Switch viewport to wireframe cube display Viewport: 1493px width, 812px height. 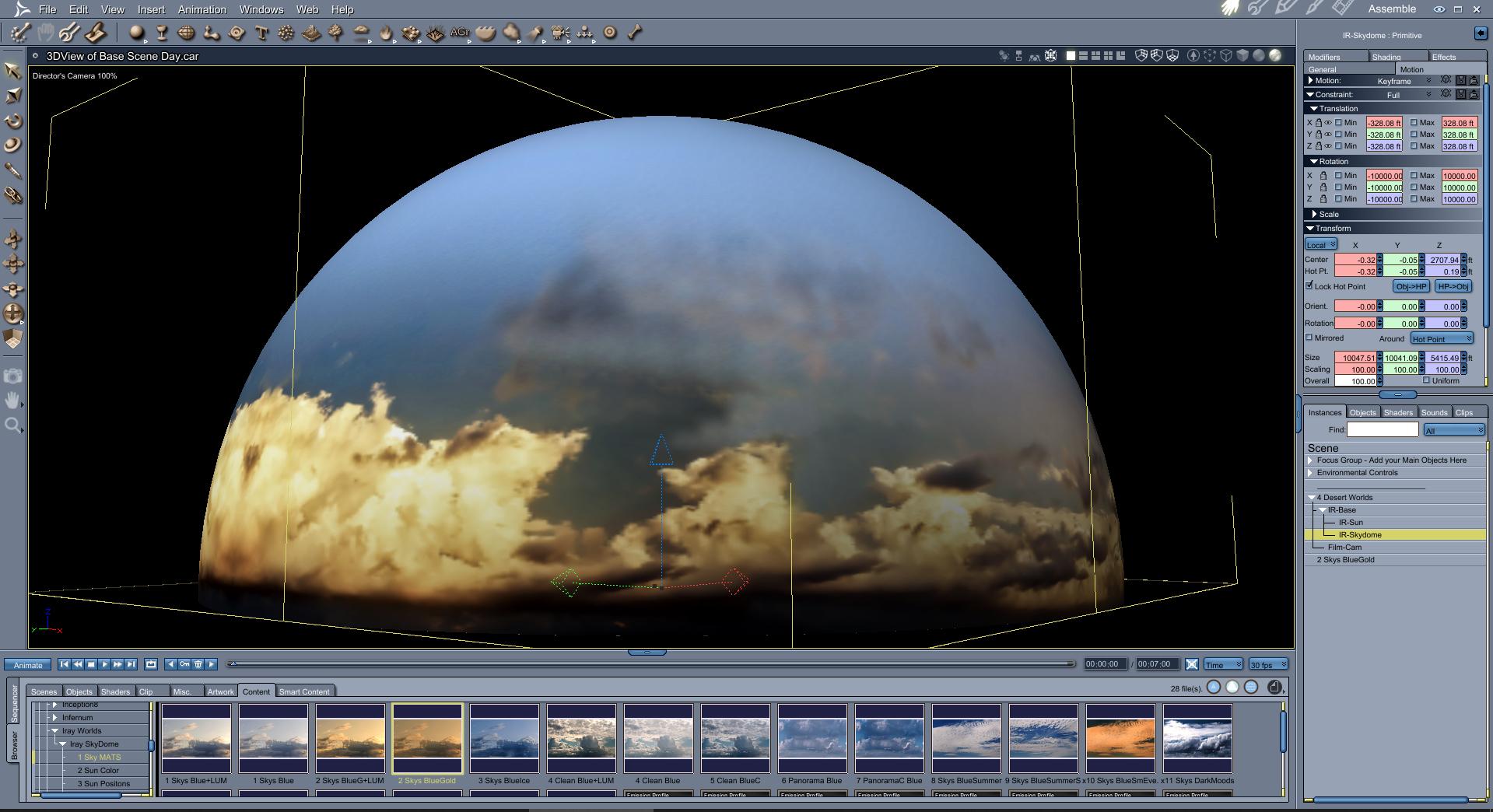pos(1226,55)
